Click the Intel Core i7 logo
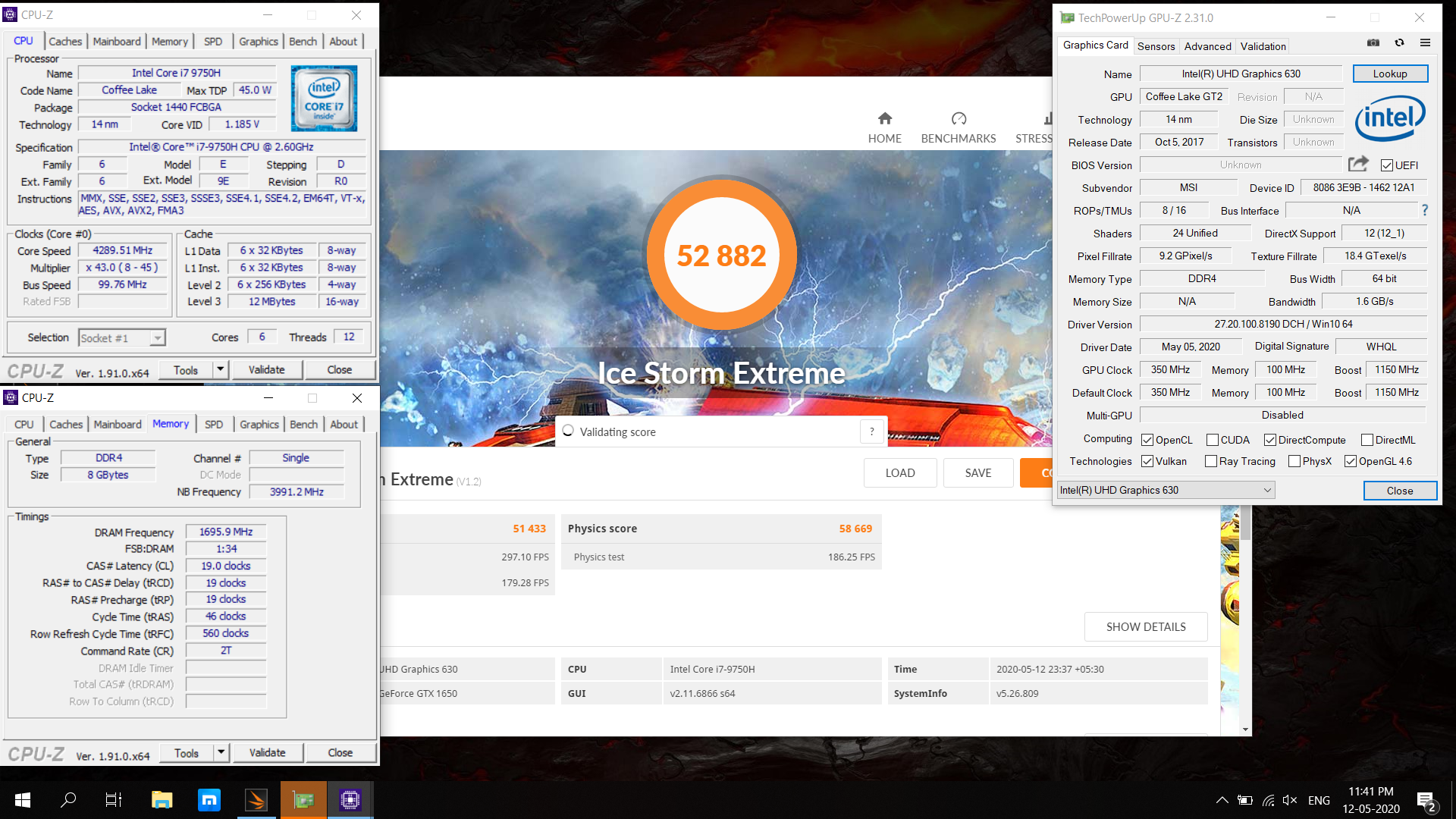The height and width of the screenshot is (819, 1456). 324,99
